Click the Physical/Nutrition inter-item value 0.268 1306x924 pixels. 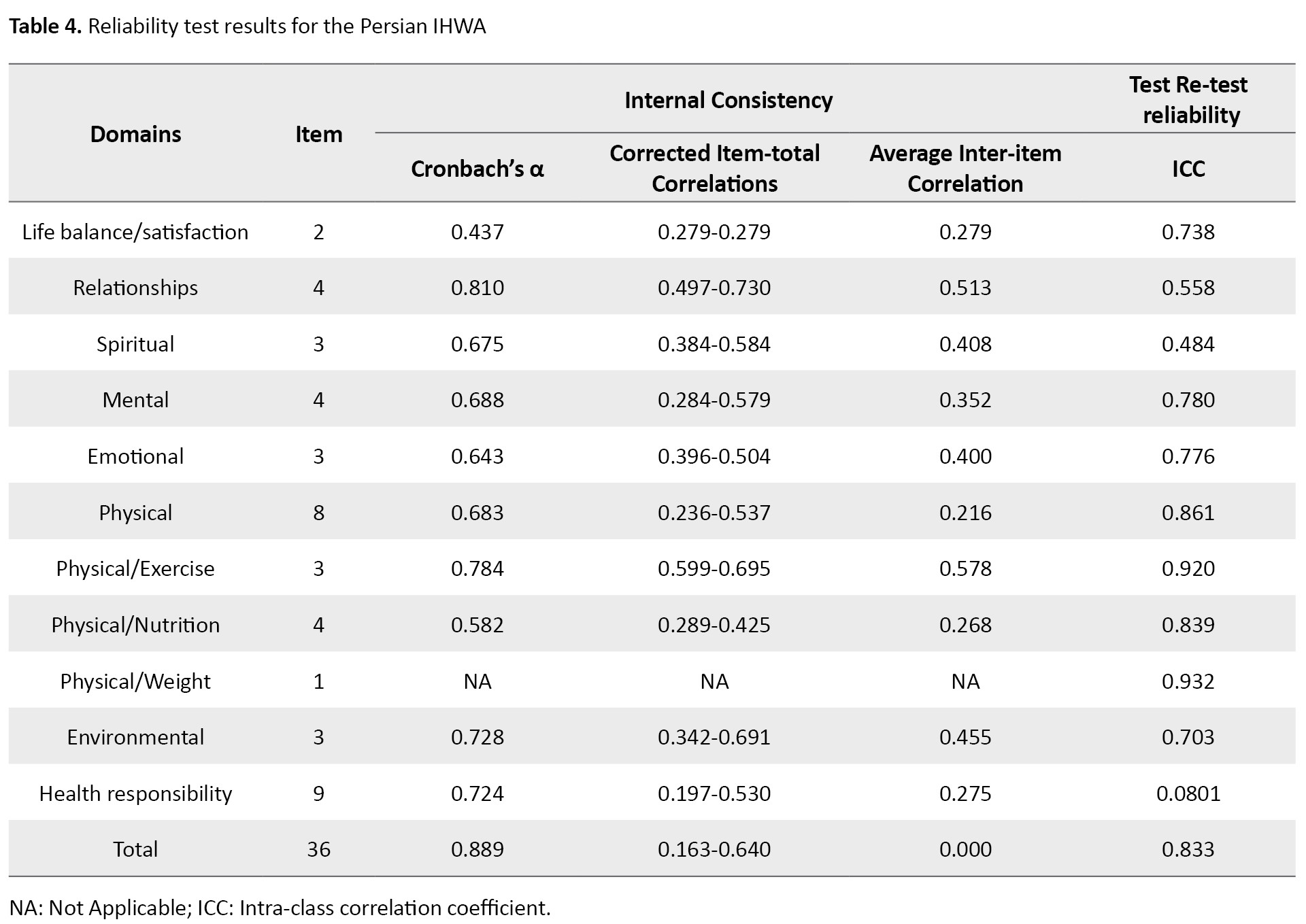point(965,625)
